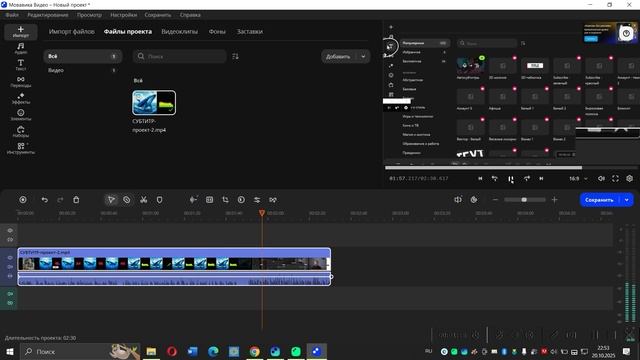Redo the last undone action
Screen dimensions: 640x360
tap(60, 200)
